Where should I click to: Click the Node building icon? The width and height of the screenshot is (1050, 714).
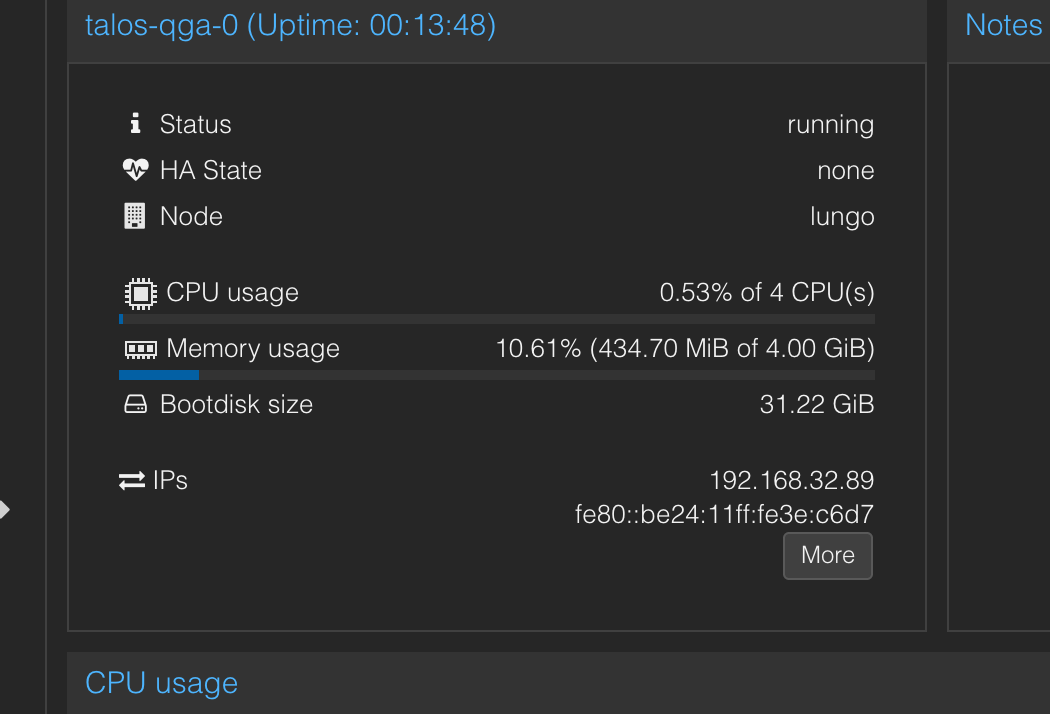tap(135, 216)
